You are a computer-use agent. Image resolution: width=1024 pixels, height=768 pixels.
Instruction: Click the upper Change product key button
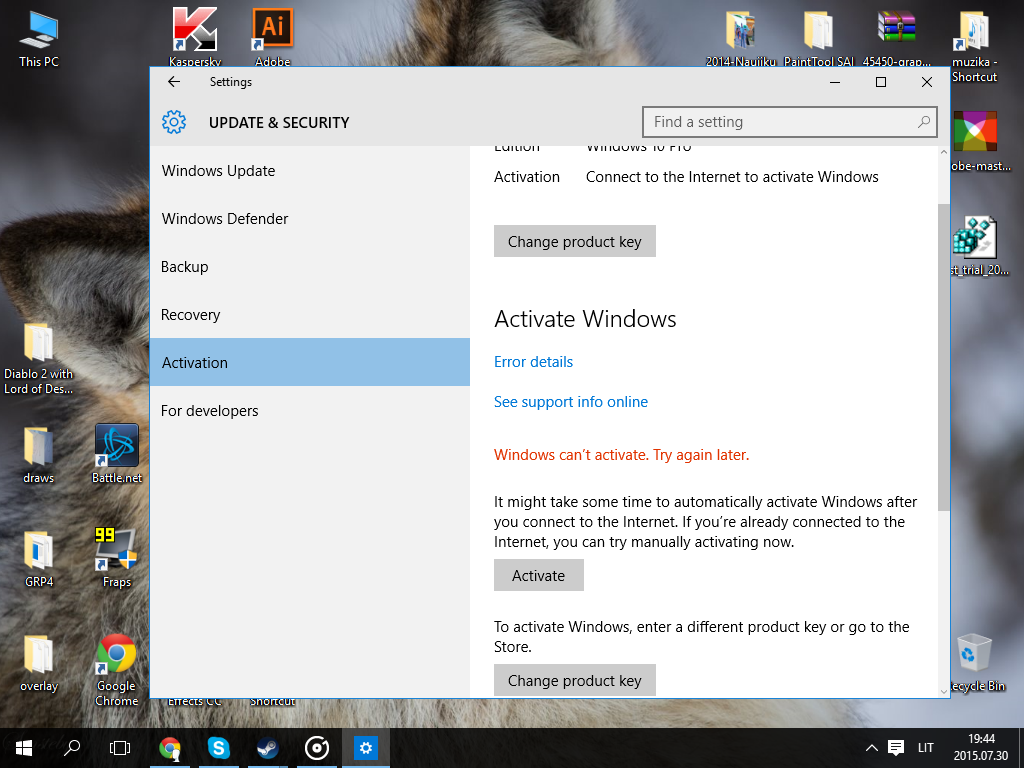pos(575,241)
